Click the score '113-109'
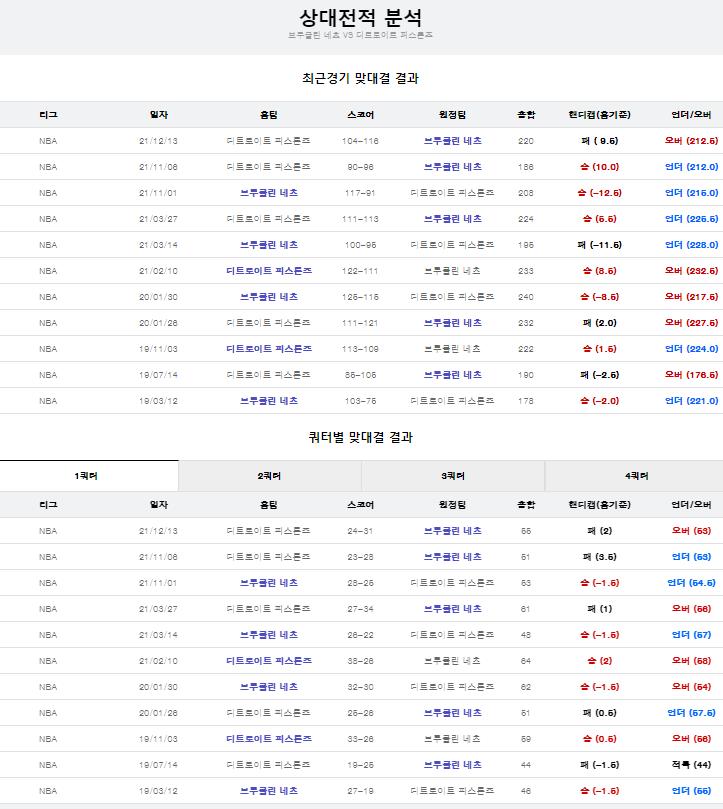The image size is (723, 809). point(360,349)
